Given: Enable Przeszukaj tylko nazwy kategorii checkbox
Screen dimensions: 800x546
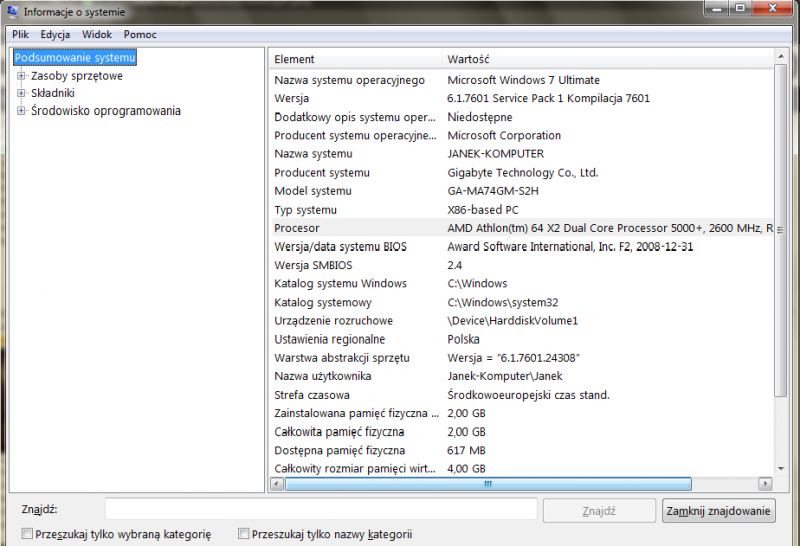Looking at the screenshot, I should [x=243, y=534].
